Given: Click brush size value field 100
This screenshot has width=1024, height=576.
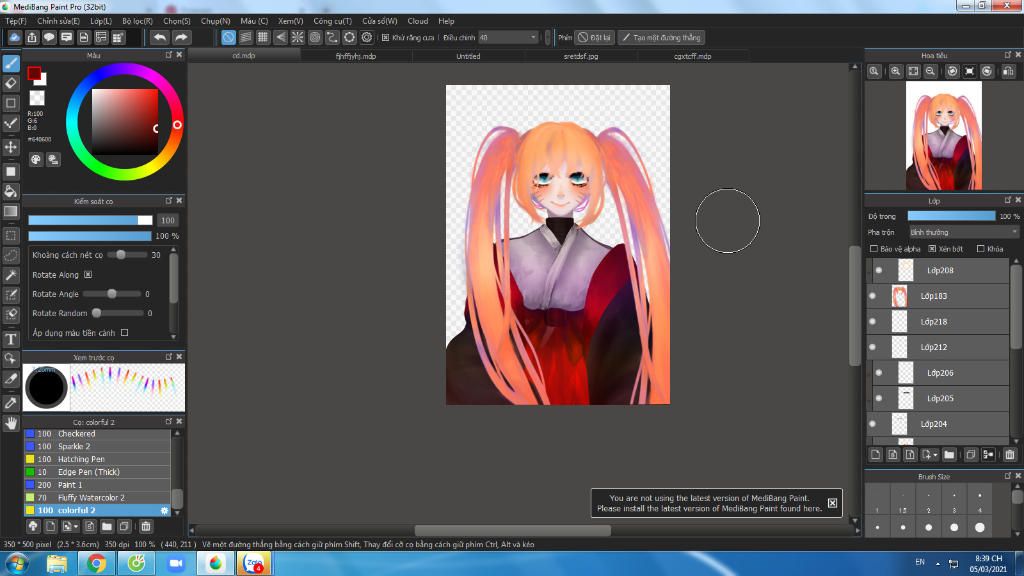Looking at the screenshot, I should tap(168, 220).
